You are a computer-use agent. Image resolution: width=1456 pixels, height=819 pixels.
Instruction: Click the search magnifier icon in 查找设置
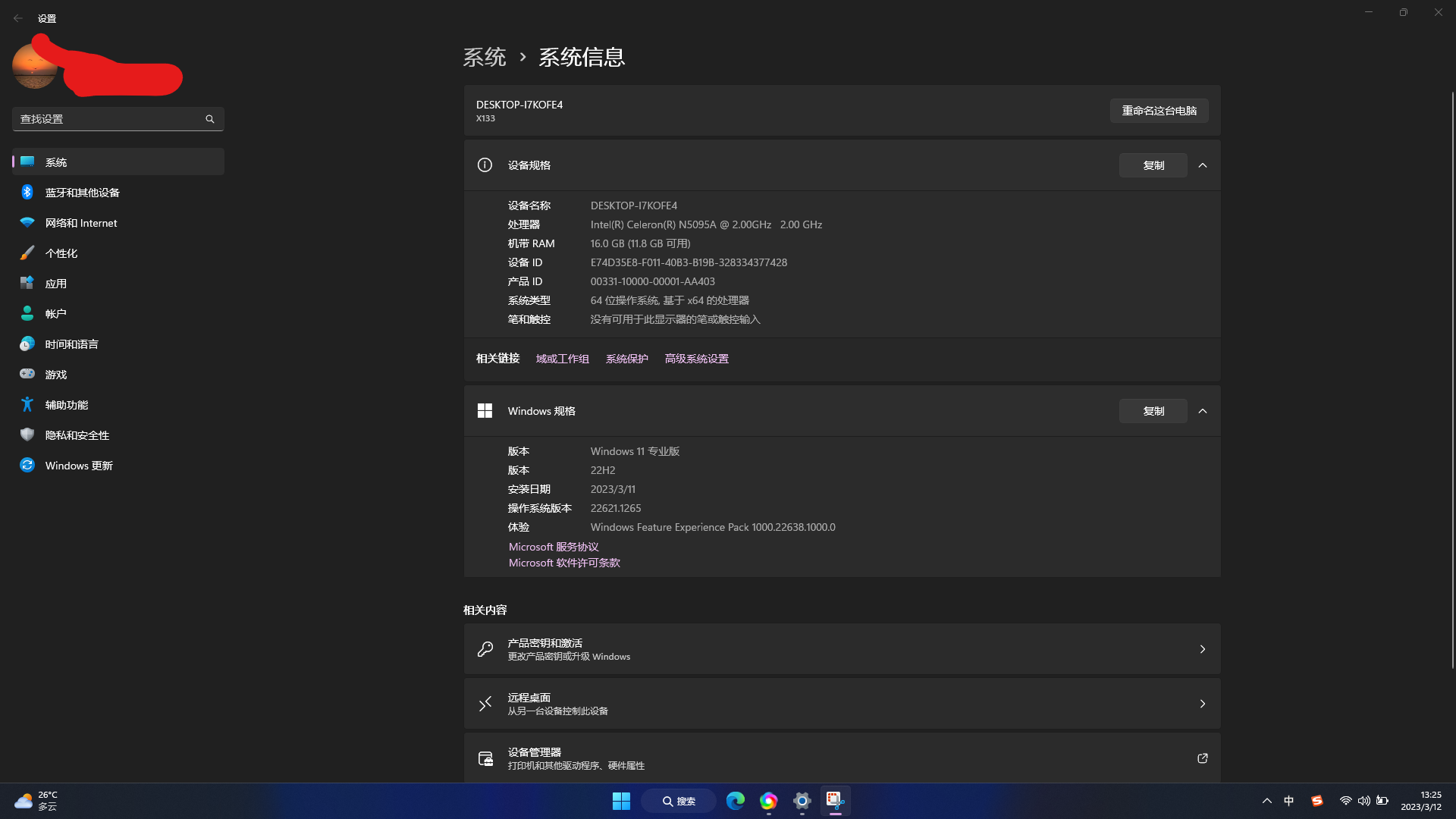tap(210, 119)
